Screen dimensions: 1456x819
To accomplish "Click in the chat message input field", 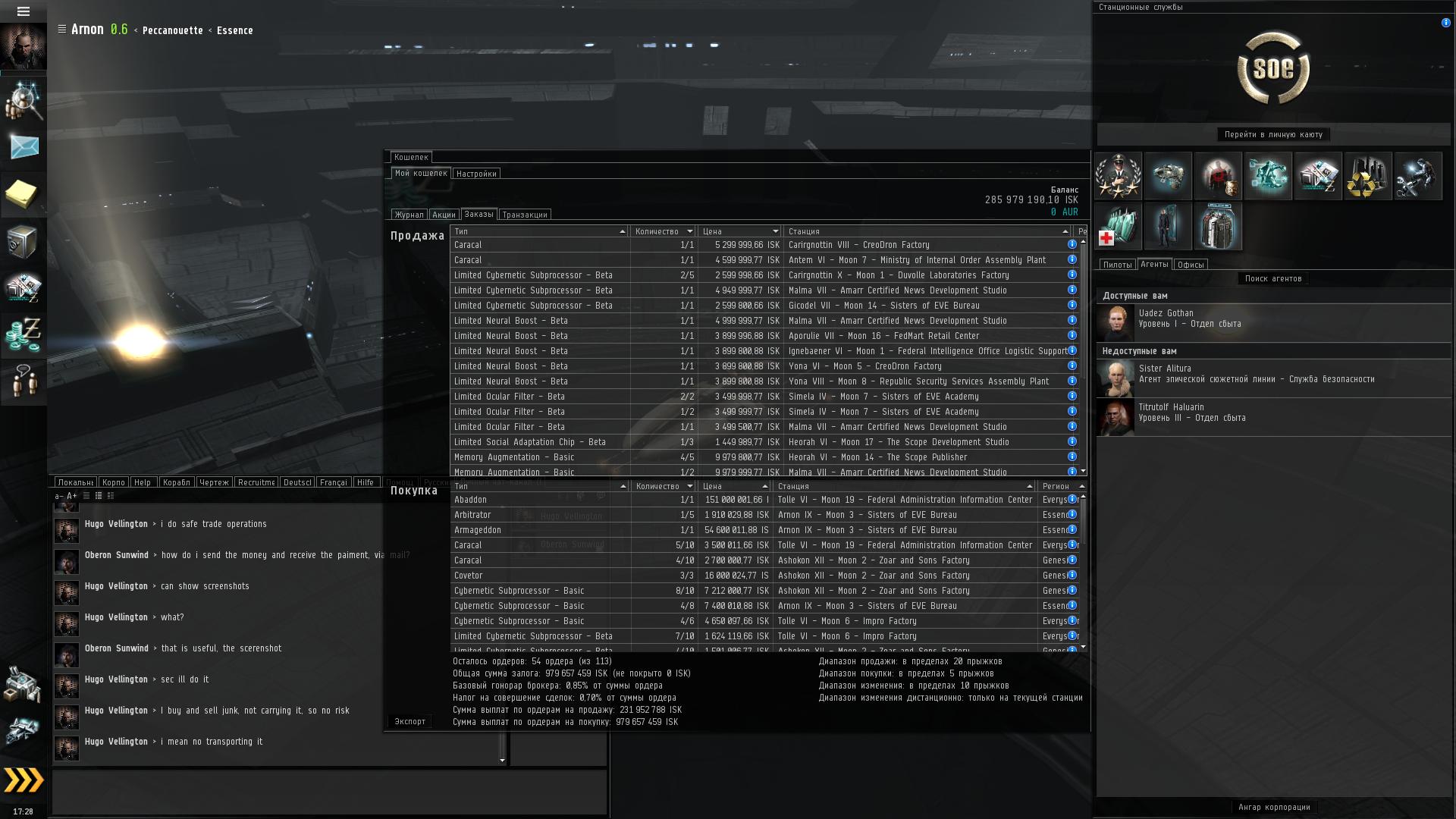I will tap(329, 792).
